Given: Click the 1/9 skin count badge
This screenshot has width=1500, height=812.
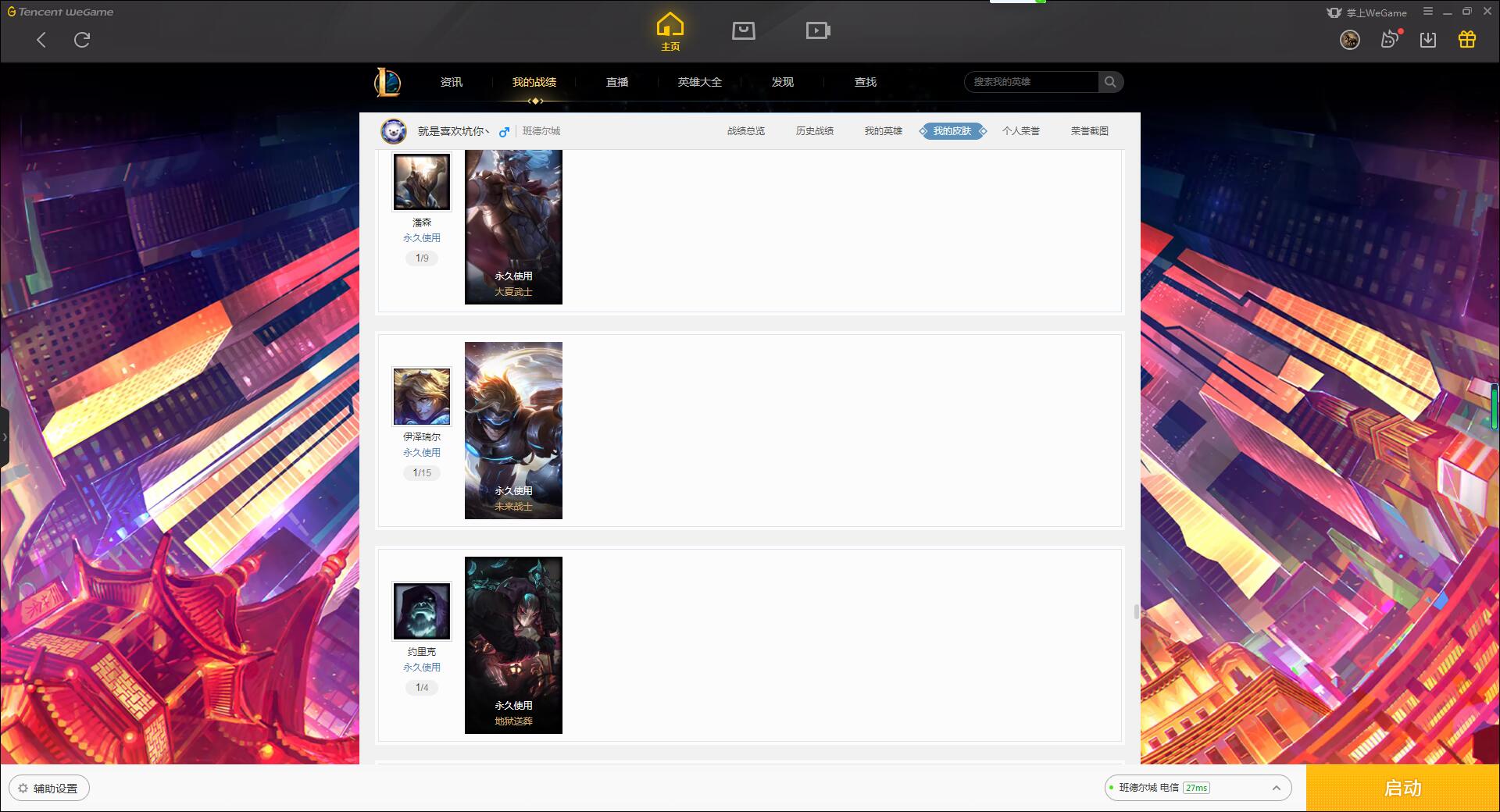Looking at the screenshot, I should pyautogui.click(x=422, y=258).
